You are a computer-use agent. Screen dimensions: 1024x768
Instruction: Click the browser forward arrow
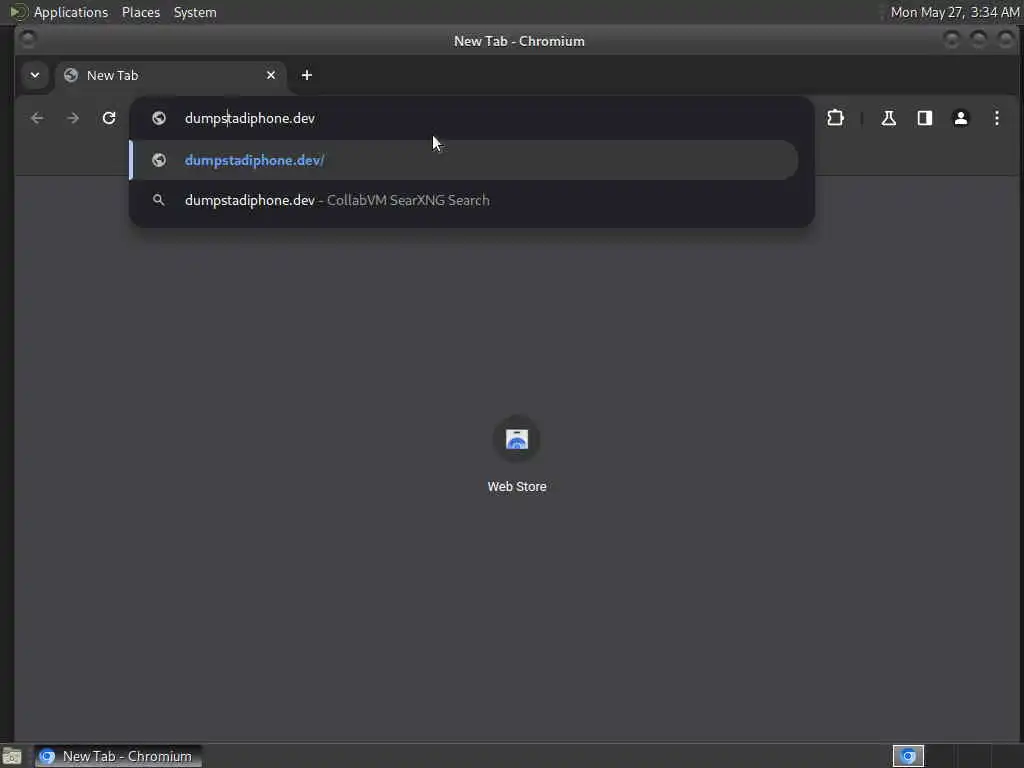[x=73, y=118]
